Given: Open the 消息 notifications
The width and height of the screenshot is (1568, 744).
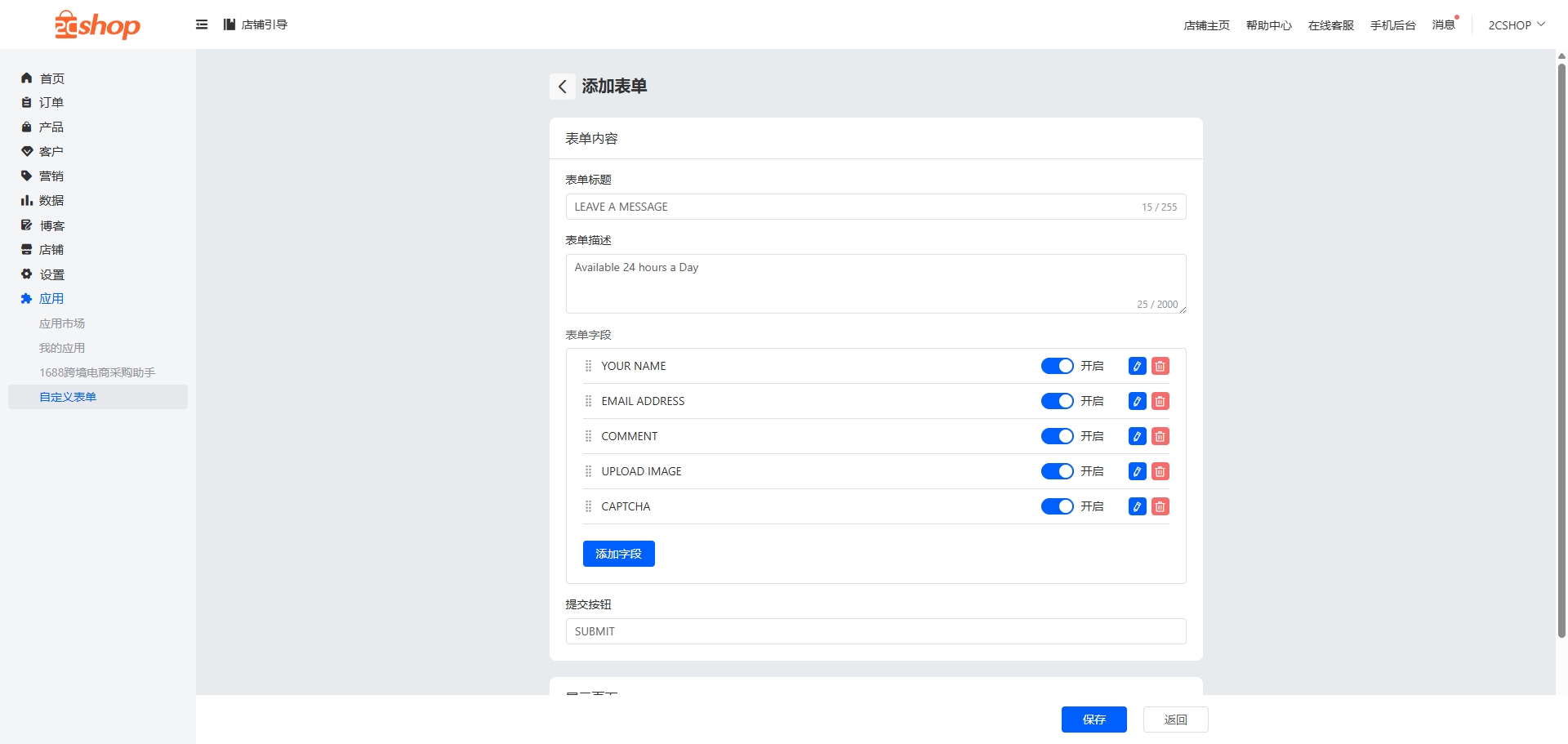Looking at the screenshot, I should (x=1443, y=25).
